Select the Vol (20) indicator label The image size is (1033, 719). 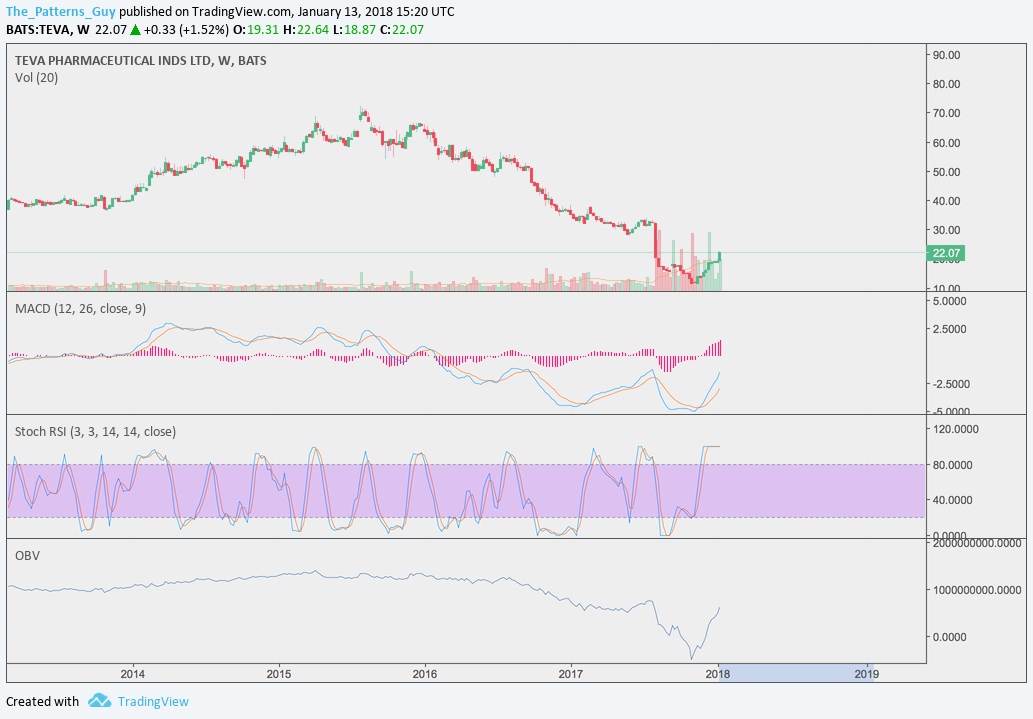[36, 78]
